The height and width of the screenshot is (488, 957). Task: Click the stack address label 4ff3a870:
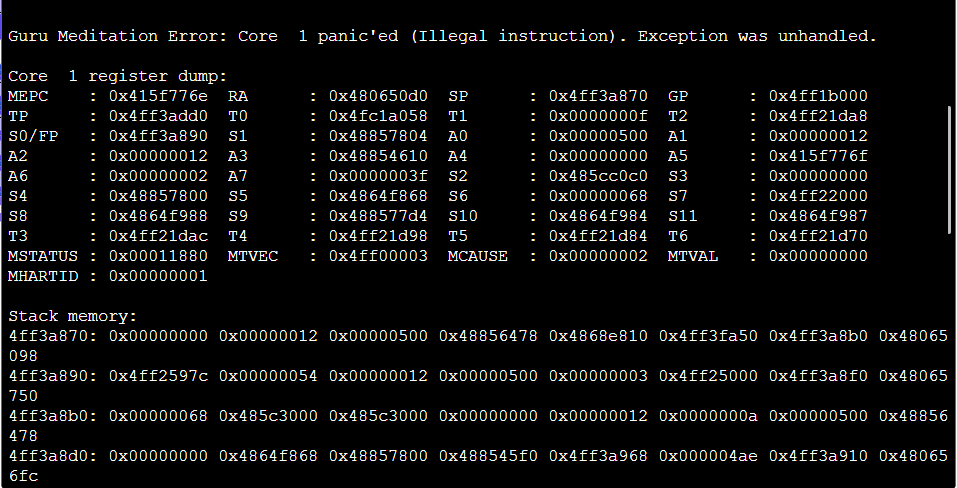52,337
